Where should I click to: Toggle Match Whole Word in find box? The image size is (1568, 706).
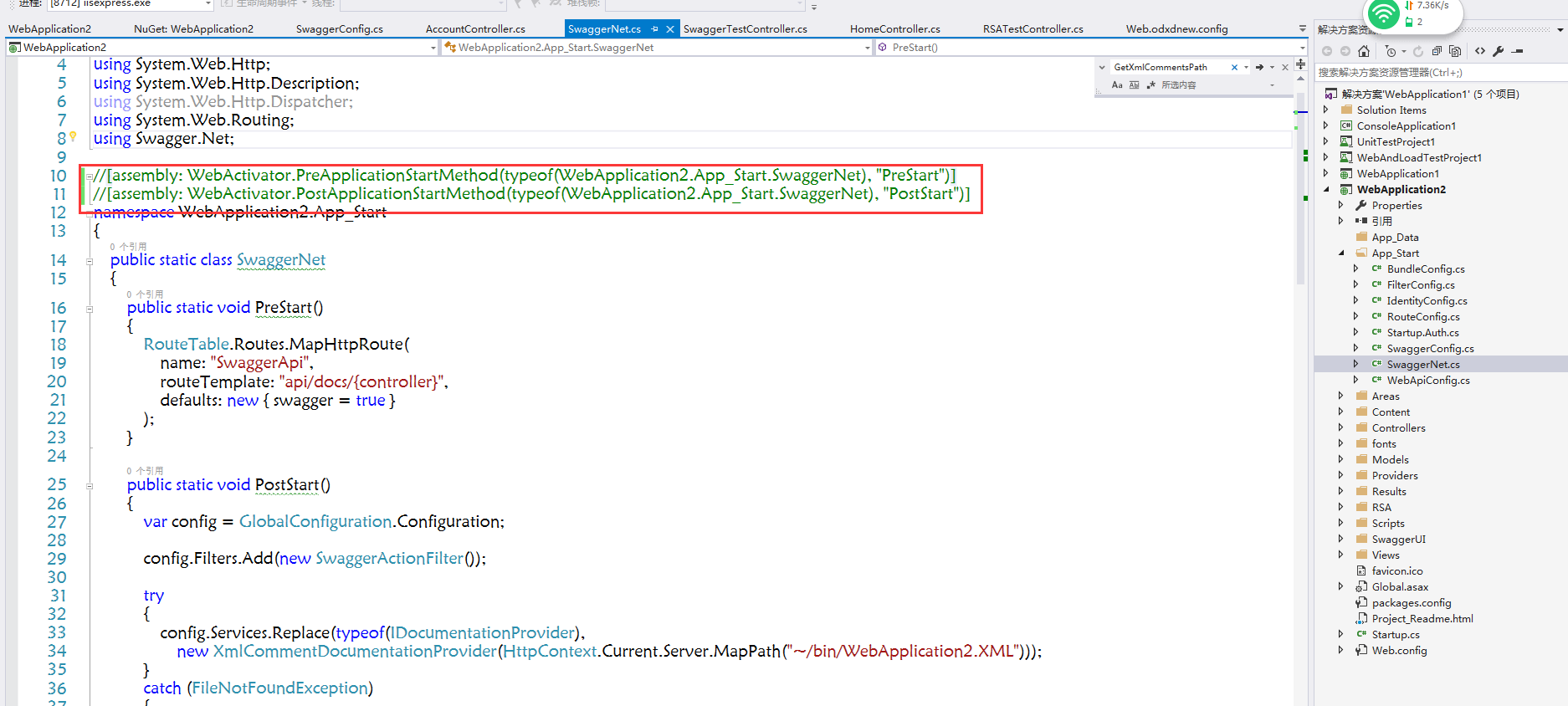[x=1134, y=85]
